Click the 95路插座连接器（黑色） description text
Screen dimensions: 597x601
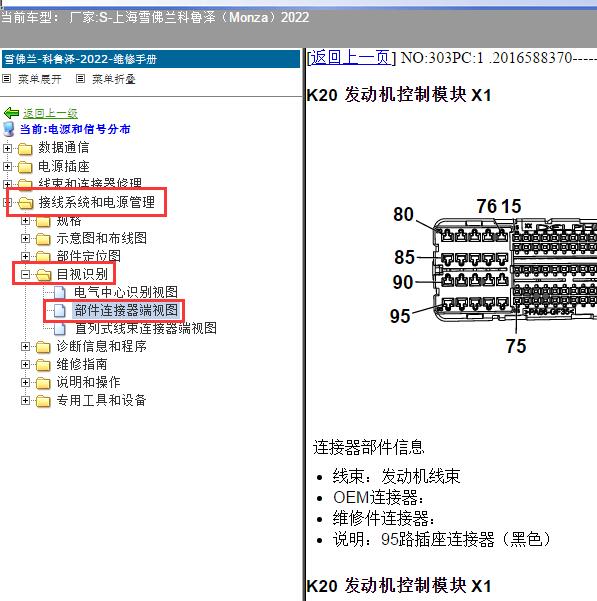pos(466,539)
